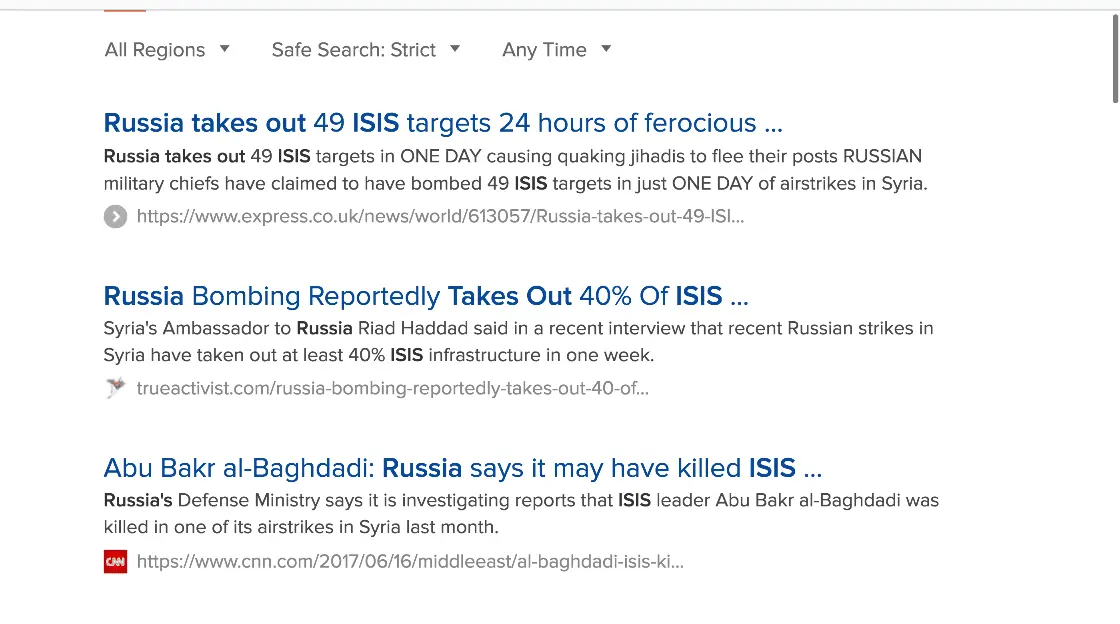The width and height of the screenshot is (1120, 624).
Task: Click the triangle arrow beside Any Time
Action: tap(606, 49)
